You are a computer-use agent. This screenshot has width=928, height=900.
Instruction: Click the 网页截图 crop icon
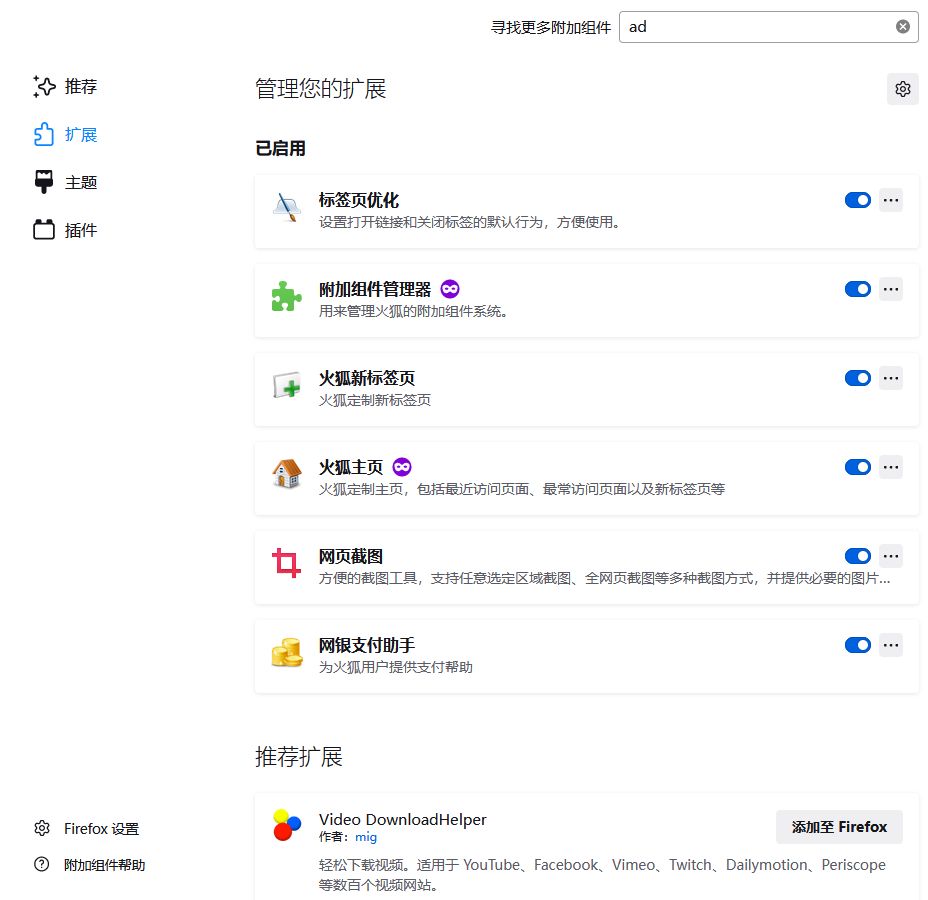point(286,563)
